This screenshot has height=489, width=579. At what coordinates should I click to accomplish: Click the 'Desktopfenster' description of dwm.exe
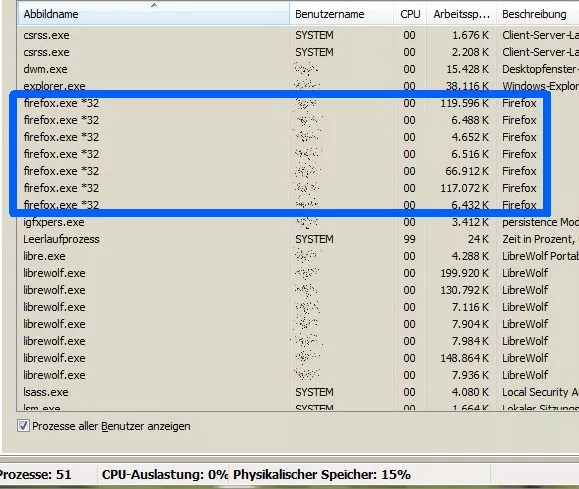540,69
